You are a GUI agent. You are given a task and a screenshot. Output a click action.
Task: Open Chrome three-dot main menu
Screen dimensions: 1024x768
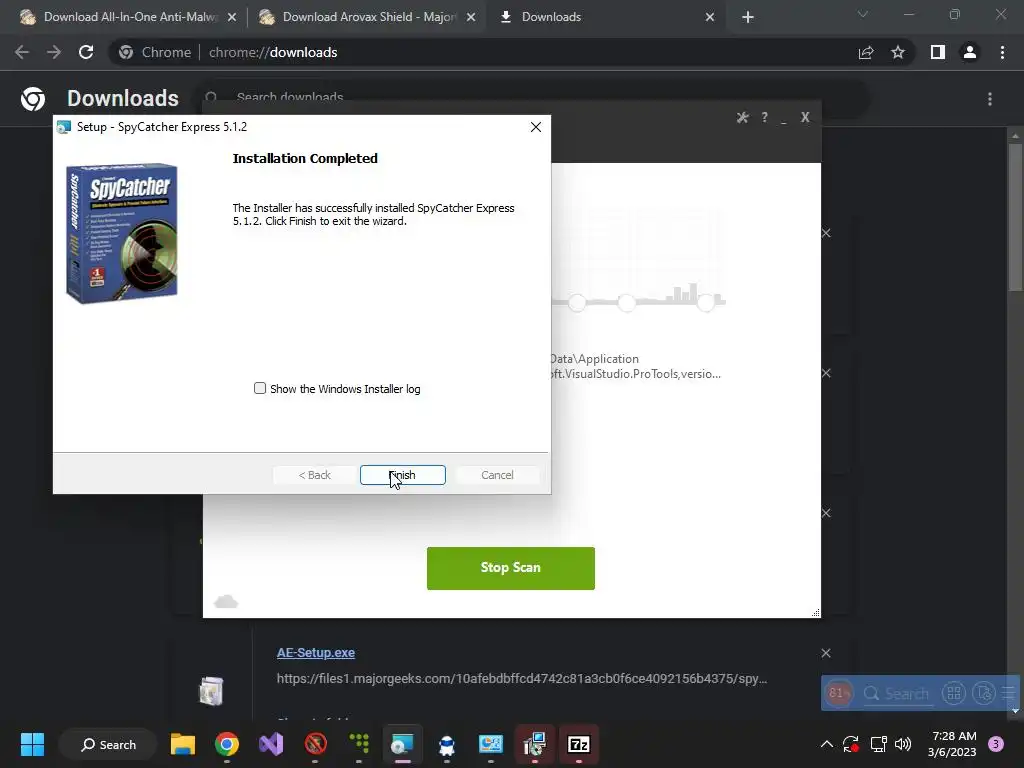(1002, 52)
